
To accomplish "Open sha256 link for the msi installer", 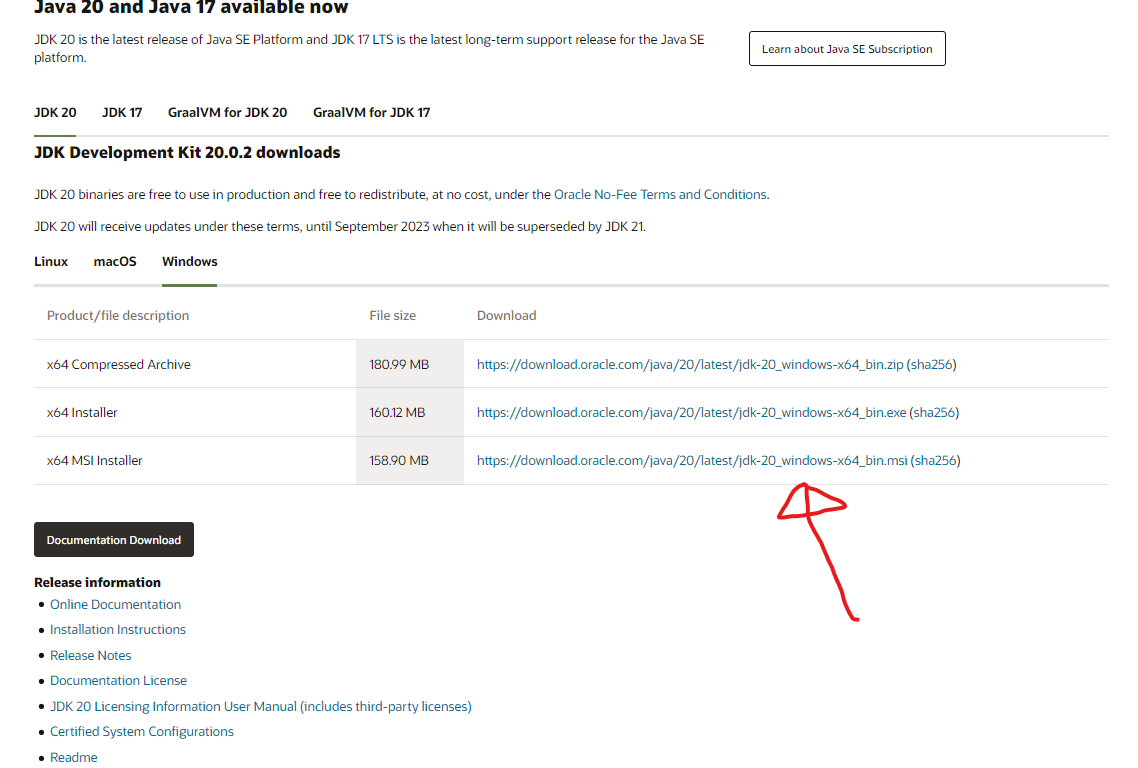I will click(x=936, y=460).
